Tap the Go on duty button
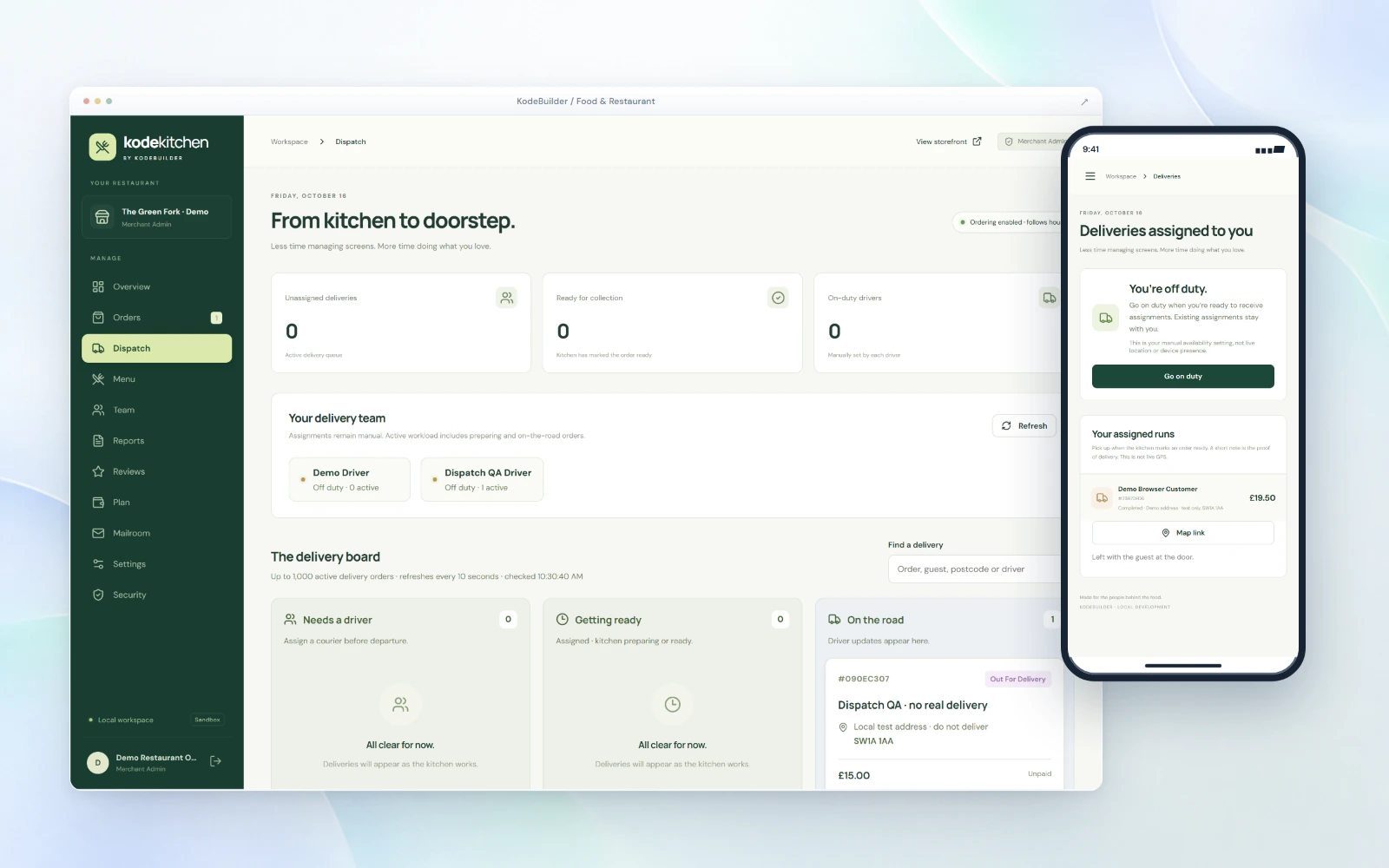The image size is (1389, 868). tap(1183, 377)
